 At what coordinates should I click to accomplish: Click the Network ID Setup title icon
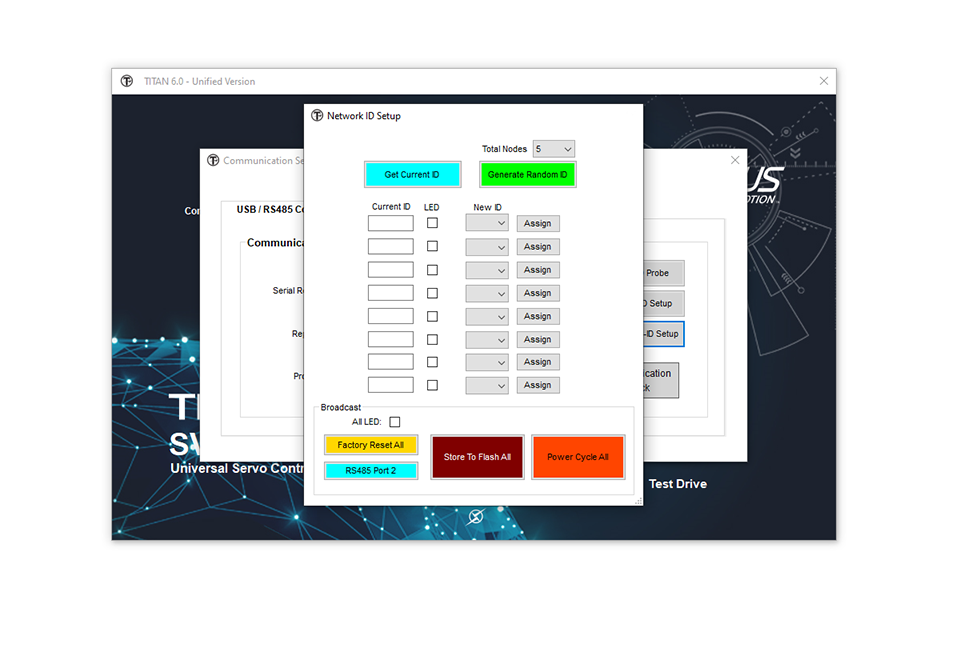pyautogui.click(x=317, y=116)
